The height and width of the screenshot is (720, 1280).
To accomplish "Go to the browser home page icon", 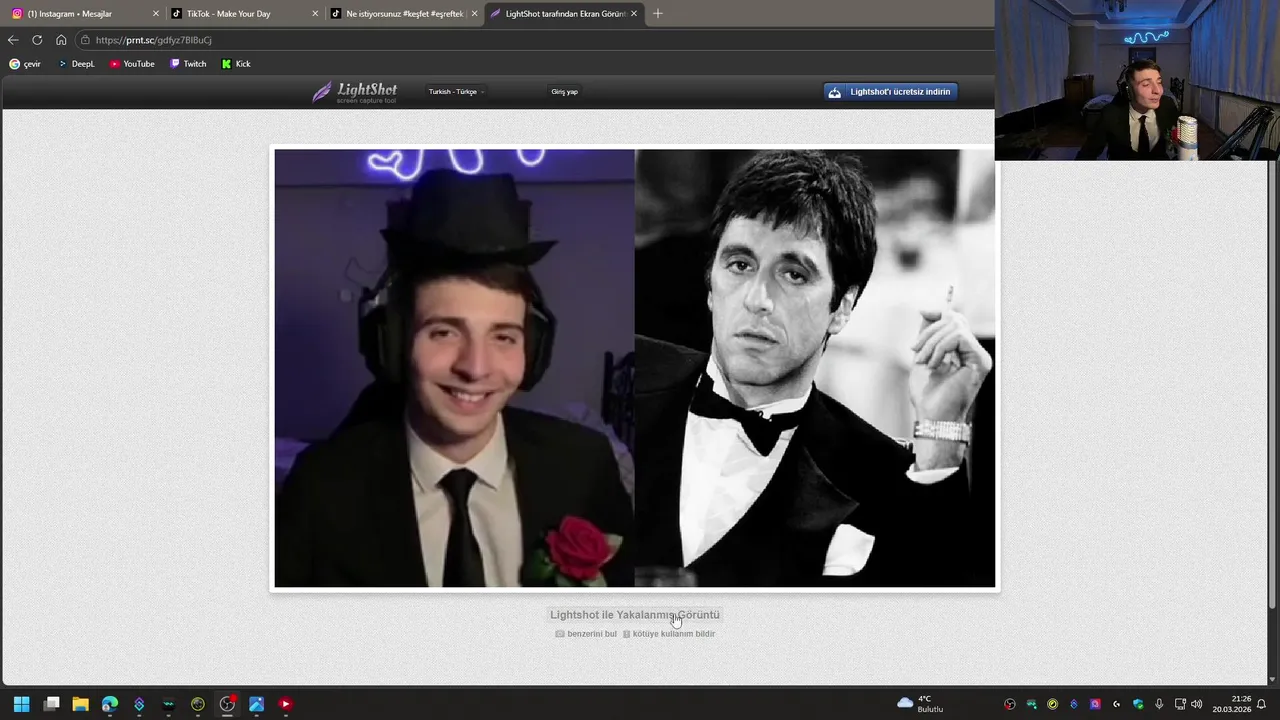I will click(x=61, y=40).
